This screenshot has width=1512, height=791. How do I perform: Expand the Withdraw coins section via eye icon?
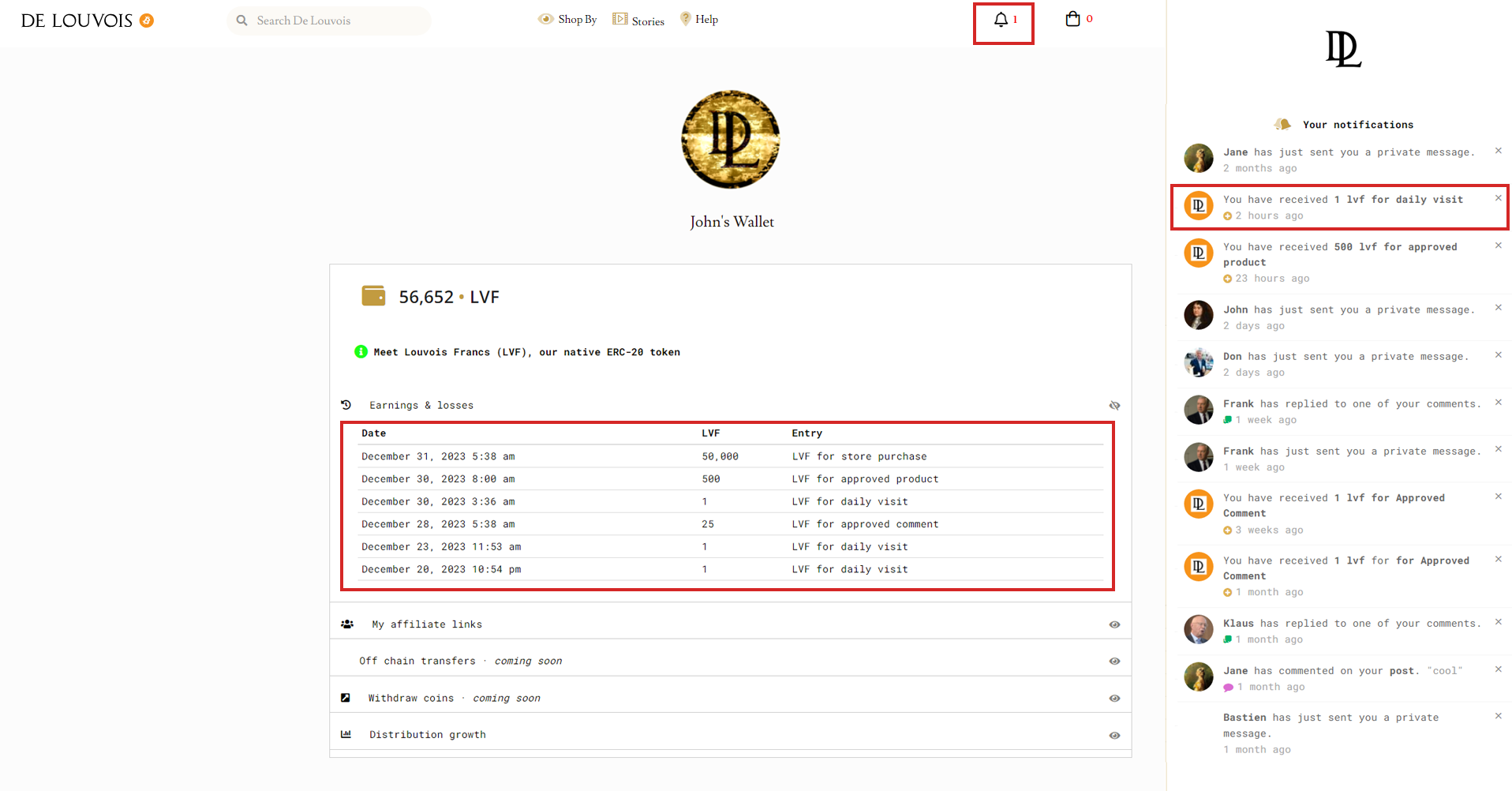tap(1114, 699)
